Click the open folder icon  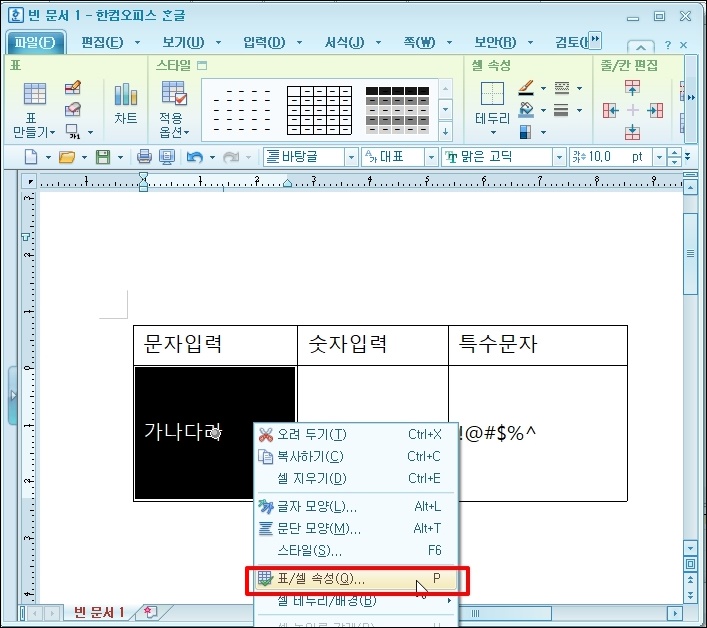click(67, 157)
